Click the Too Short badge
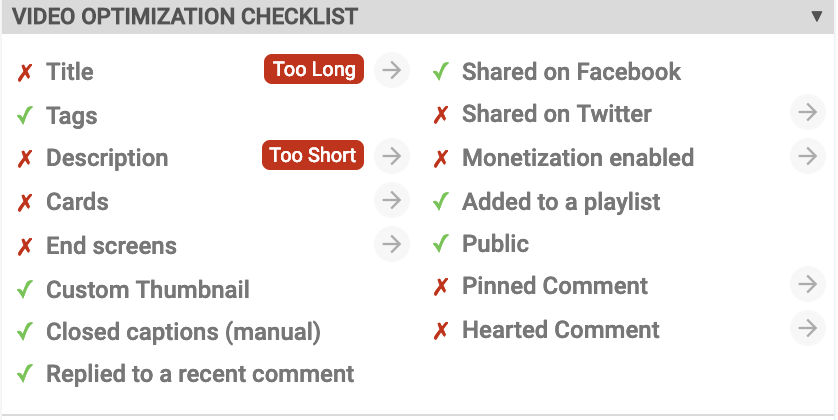 tap(313, 155)
